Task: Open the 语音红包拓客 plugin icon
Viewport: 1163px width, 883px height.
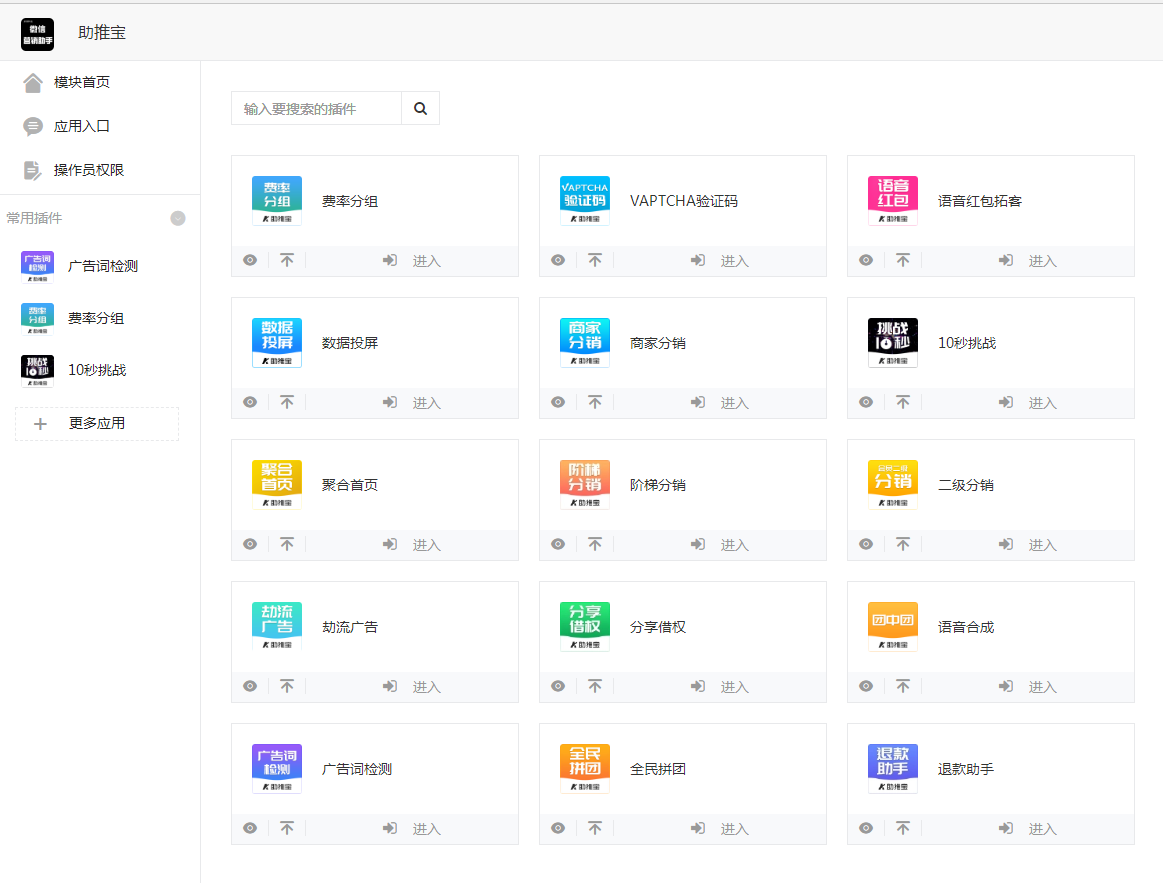Action: coord(891,200)
